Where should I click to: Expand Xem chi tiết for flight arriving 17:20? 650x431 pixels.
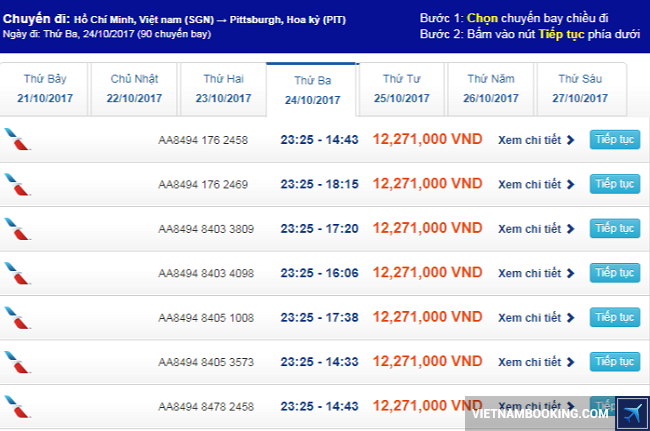pyautogui.click(x=536, y=228)
